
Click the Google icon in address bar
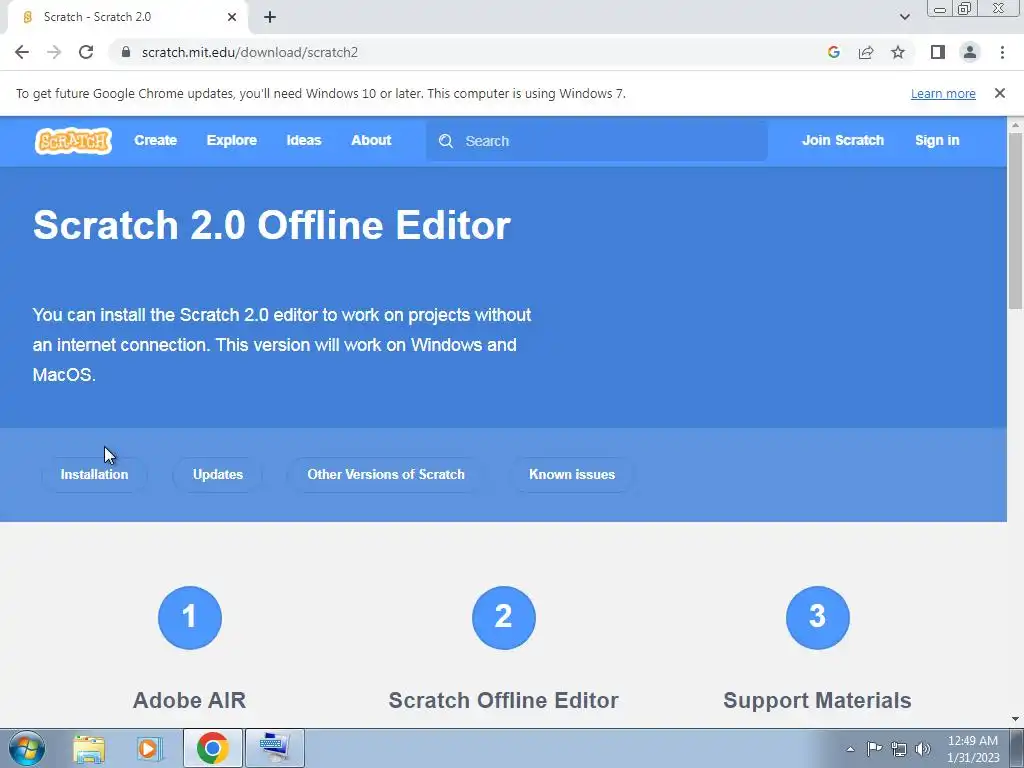833,52
